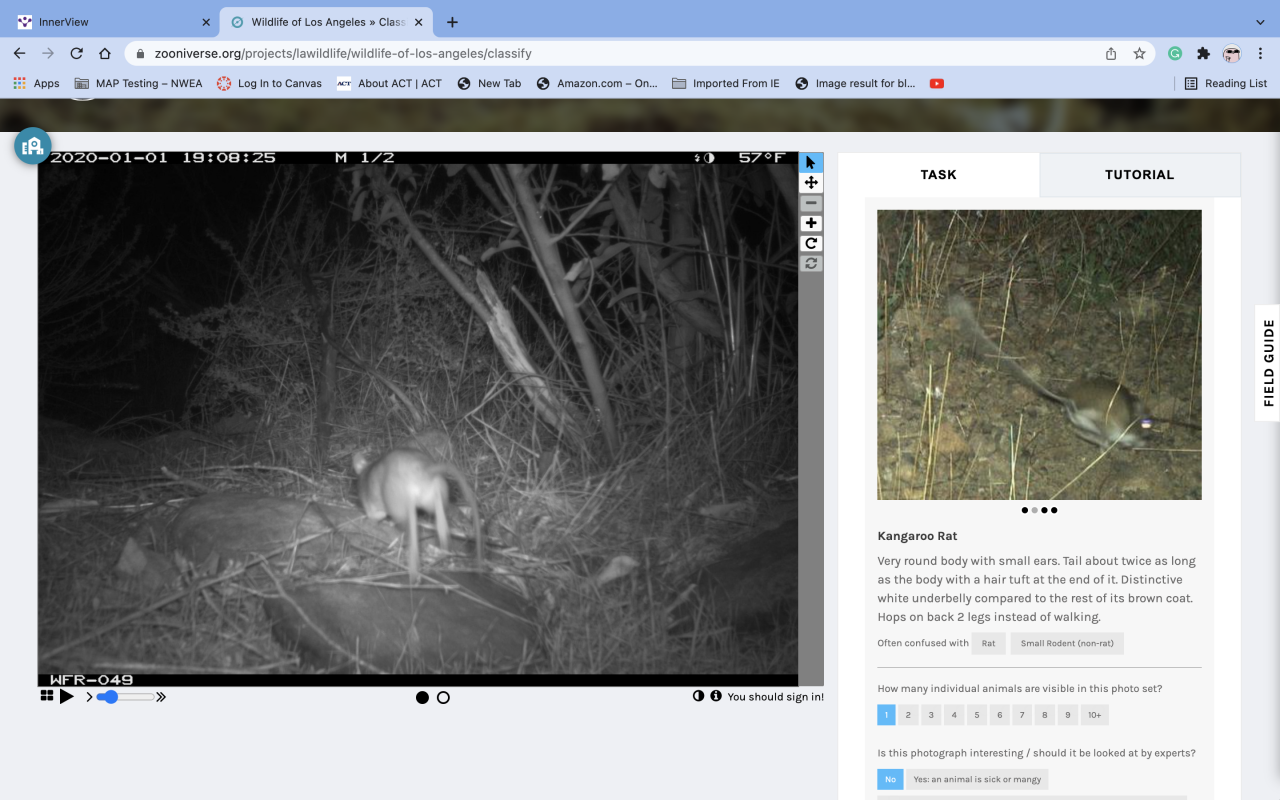Choose 7 individual animals
Screen dimensions: 1280x800
[x=1022, y=715]
